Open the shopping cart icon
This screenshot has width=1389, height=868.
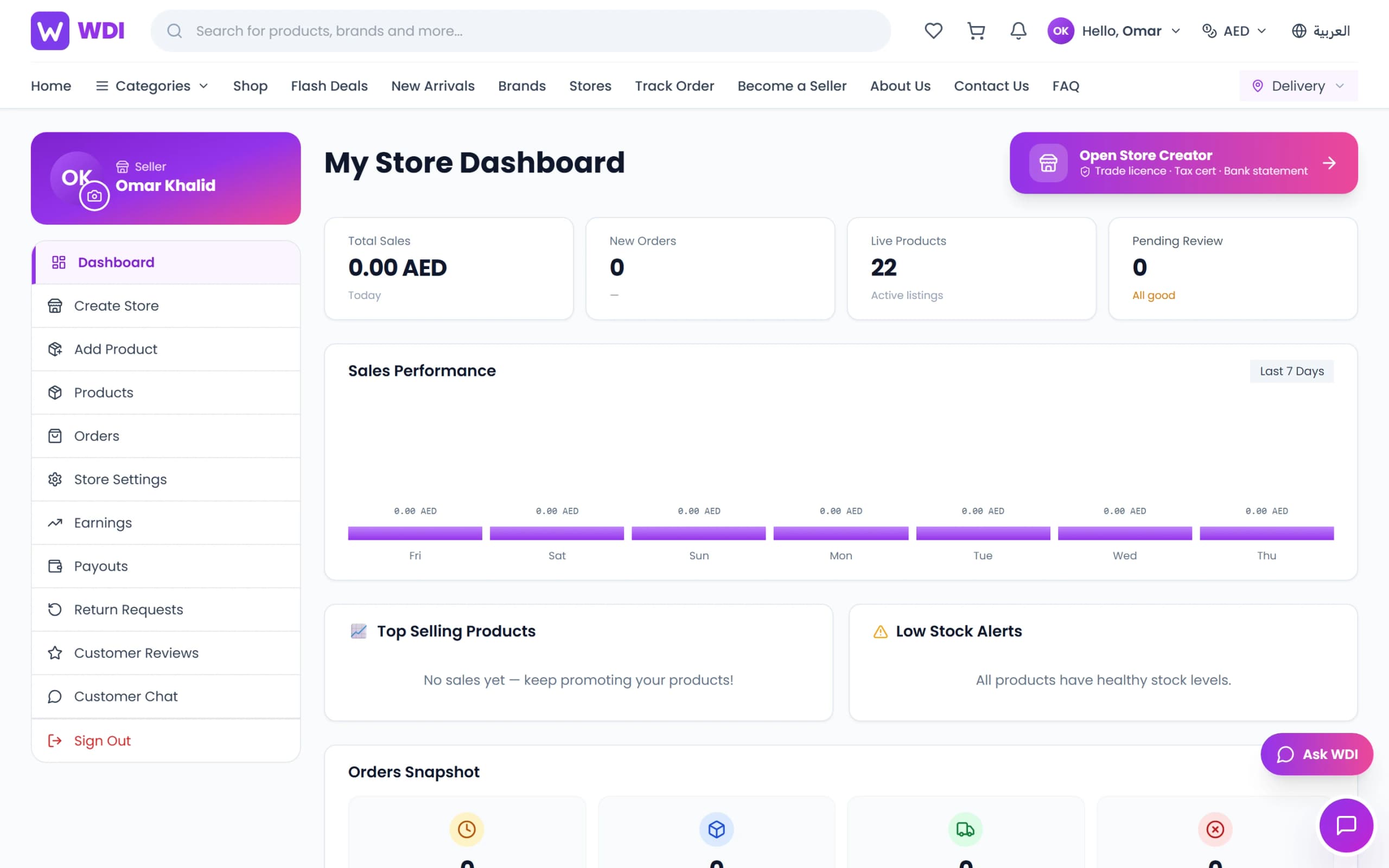[x=976, y=31]
